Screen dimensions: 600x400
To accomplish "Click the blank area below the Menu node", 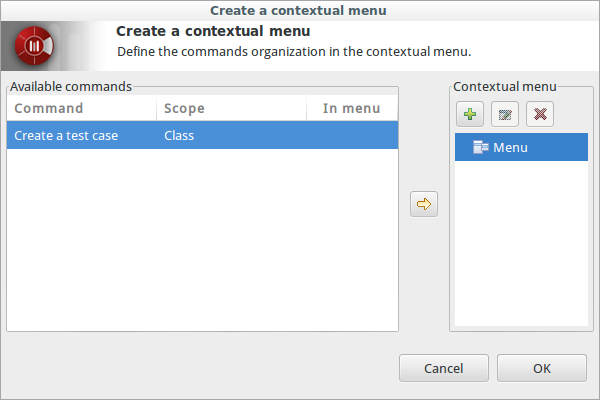I will 521,243.
